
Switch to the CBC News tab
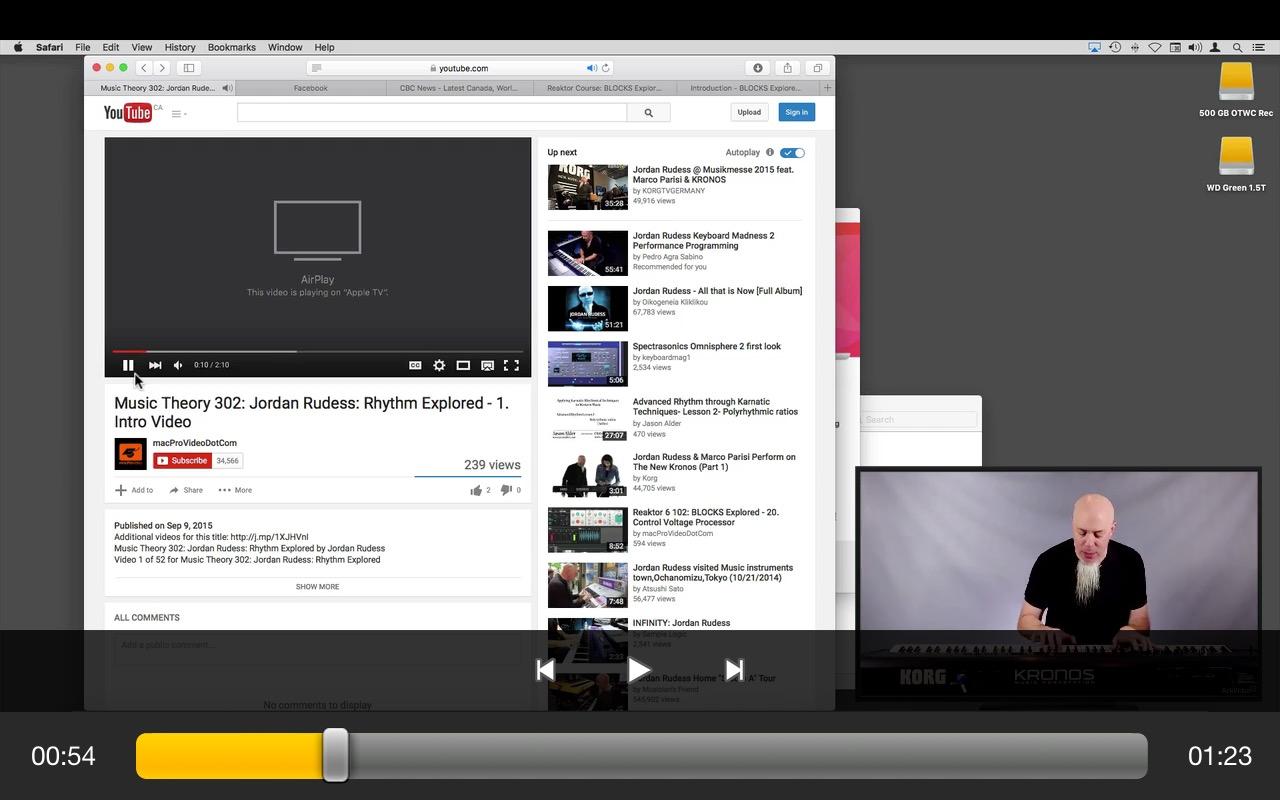click(459, 88)
